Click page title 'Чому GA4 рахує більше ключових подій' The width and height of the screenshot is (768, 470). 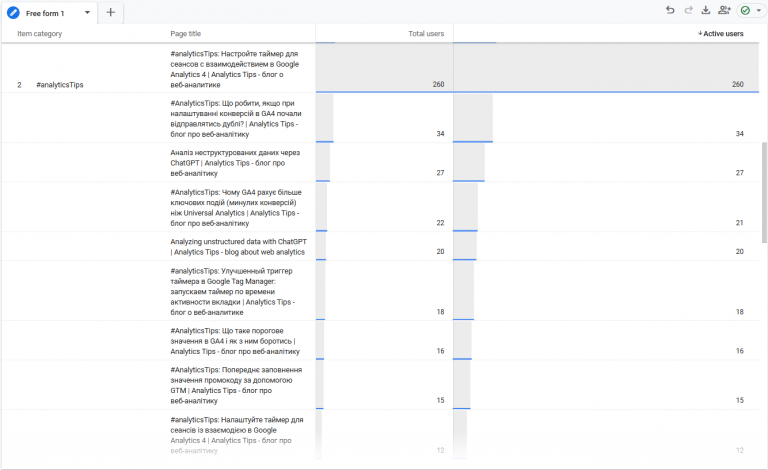[236, 208]
